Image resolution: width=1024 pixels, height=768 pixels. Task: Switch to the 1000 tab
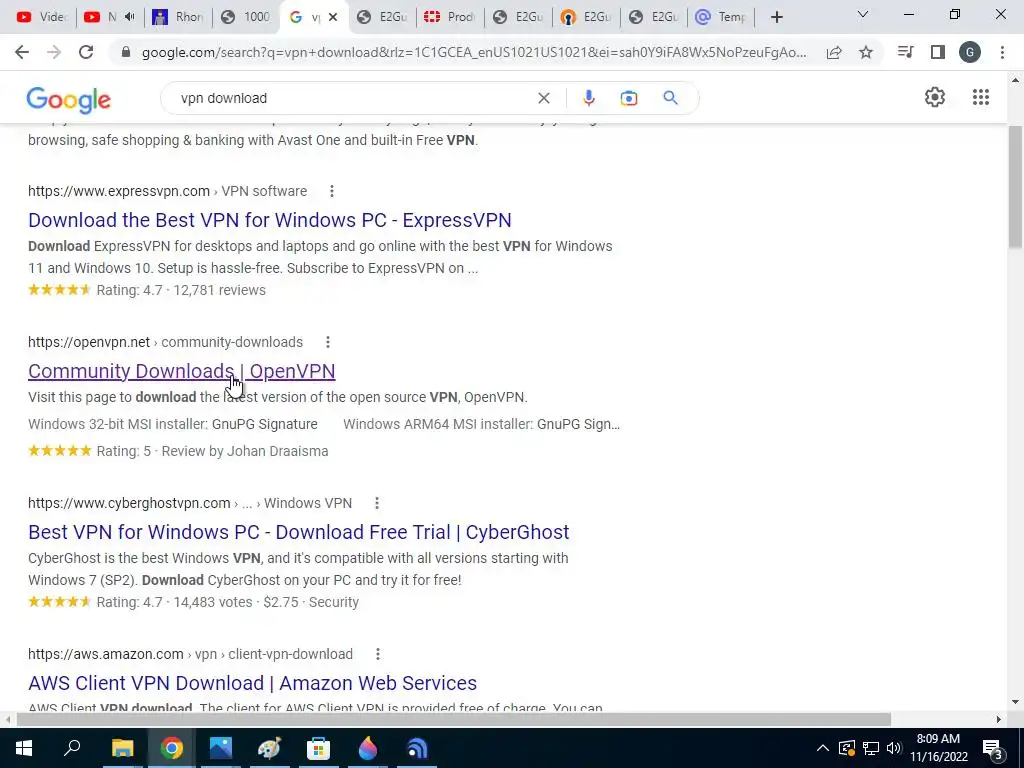click(246, 17)
